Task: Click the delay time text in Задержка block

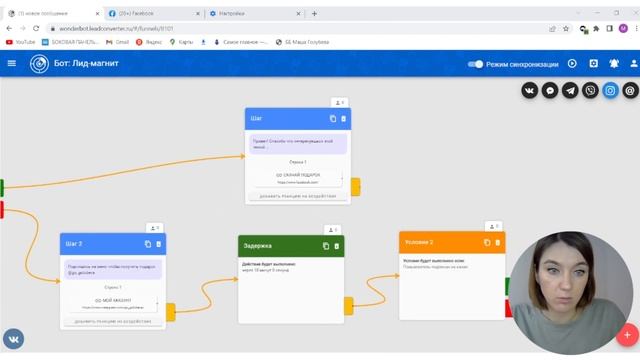Action: 265,270
